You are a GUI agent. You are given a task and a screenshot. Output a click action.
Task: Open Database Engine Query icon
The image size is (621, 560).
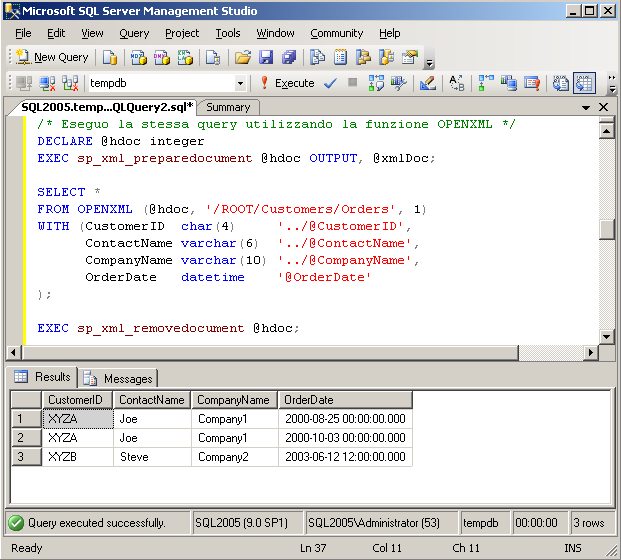coord(110,57)
